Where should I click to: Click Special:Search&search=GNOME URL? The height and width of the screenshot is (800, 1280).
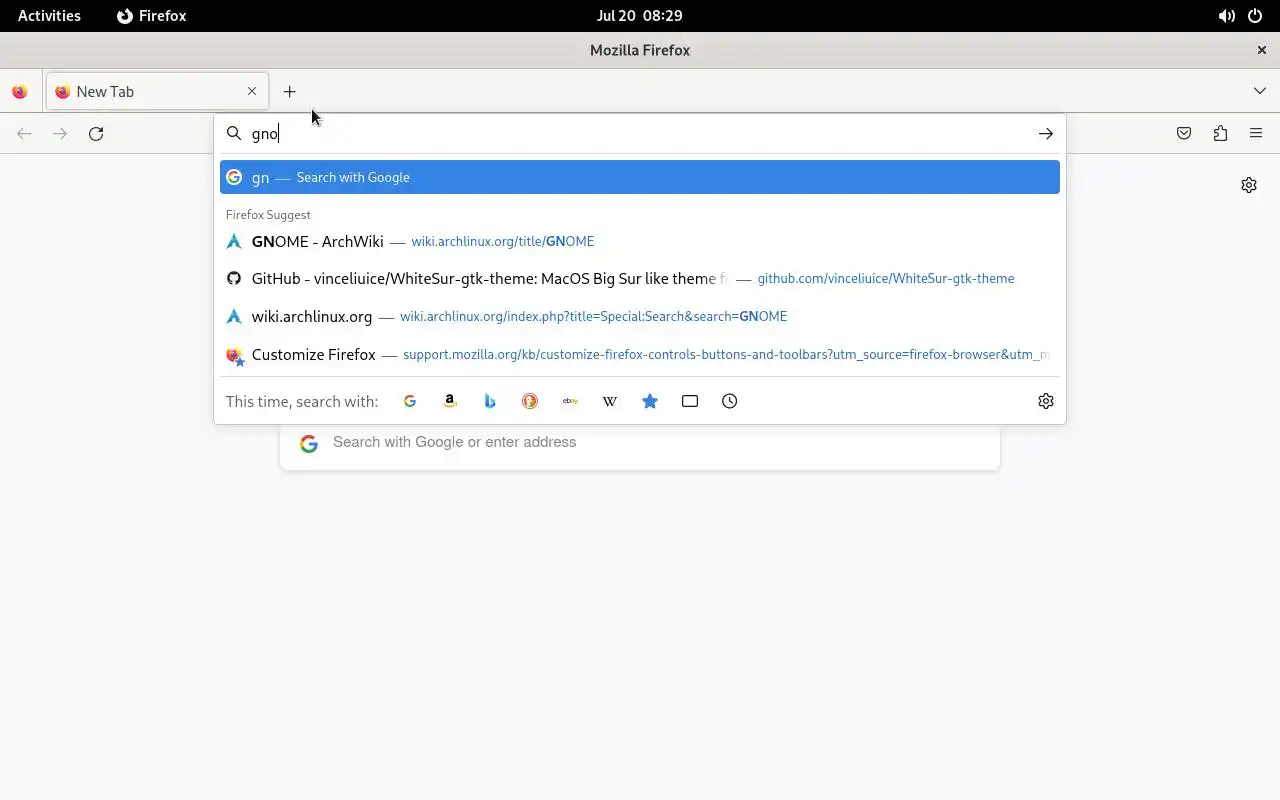point(593,316)
